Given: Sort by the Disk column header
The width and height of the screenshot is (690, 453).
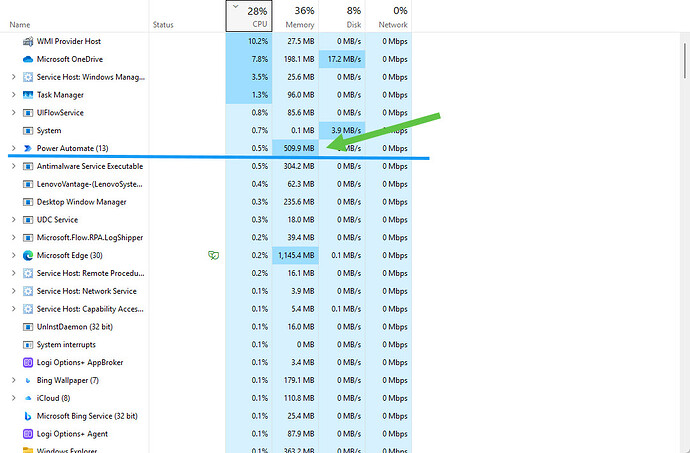Looking at the screenshot, I should (x=342, y=16).
